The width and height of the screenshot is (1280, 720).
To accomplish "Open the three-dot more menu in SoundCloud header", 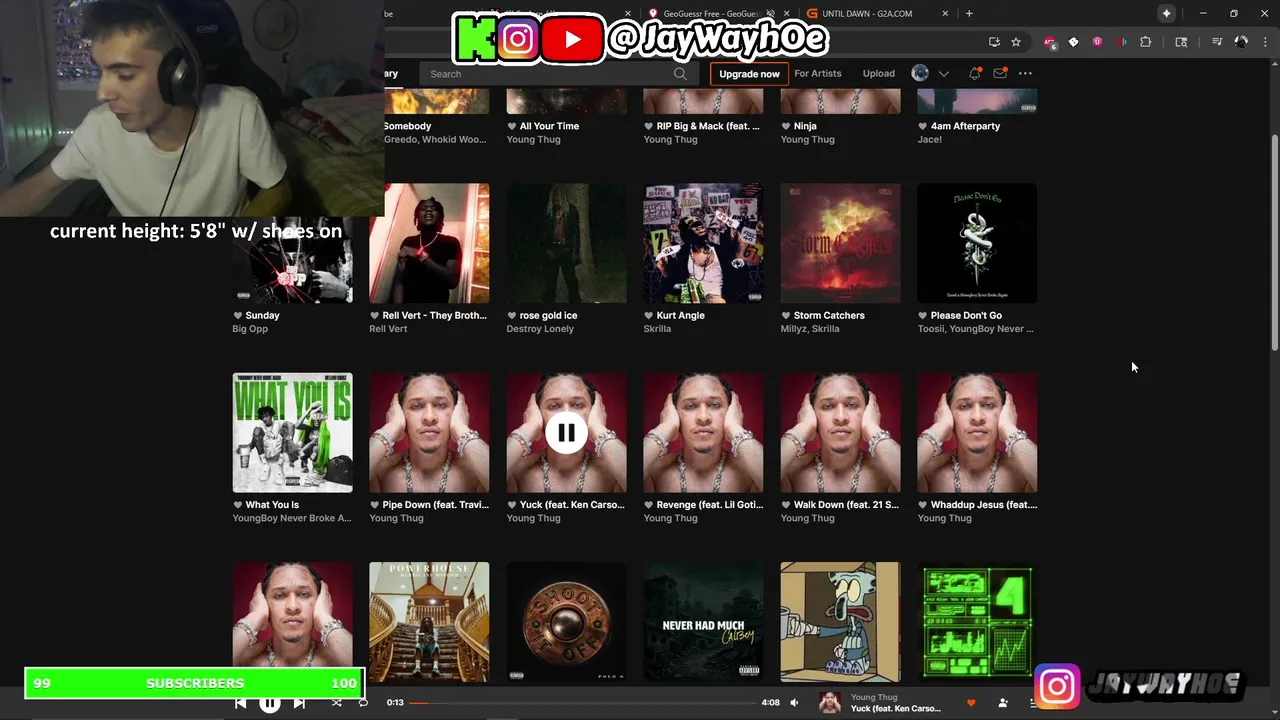I will pos(1025,73).
